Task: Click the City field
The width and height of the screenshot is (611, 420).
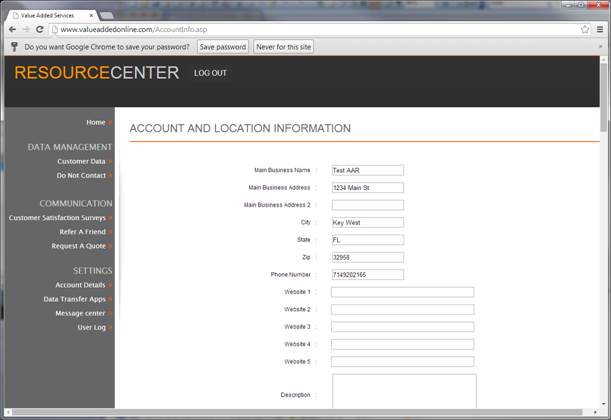Action: tap(367, 222)
